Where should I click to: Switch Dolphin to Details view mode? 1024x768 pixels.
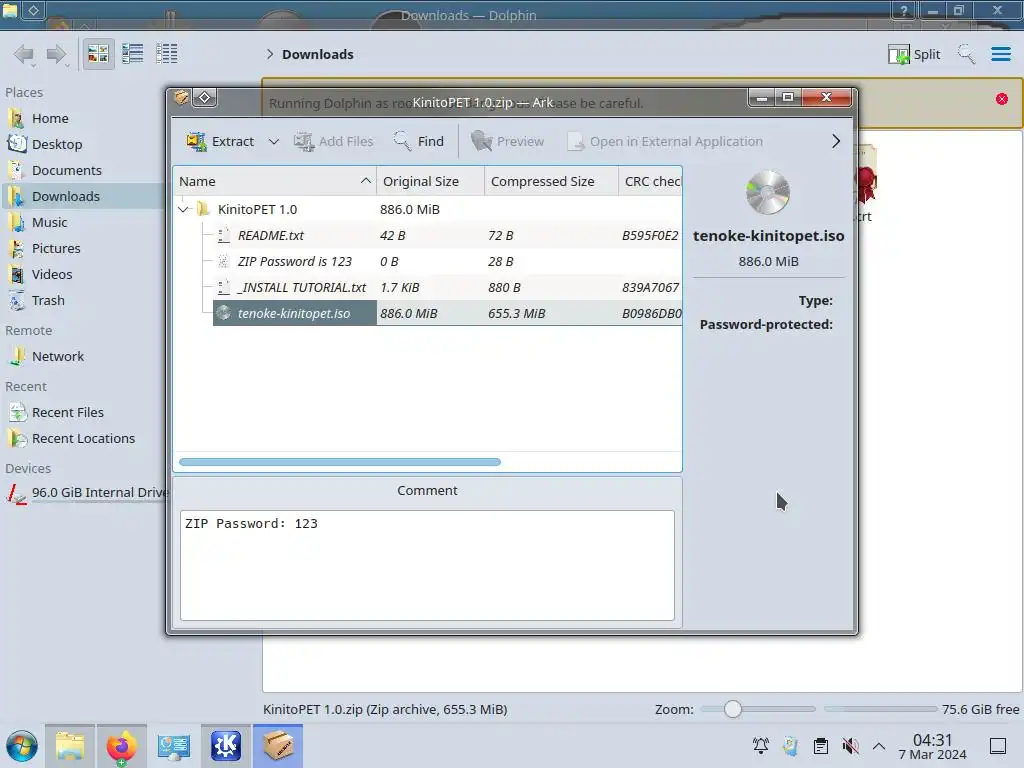point(167,54)
